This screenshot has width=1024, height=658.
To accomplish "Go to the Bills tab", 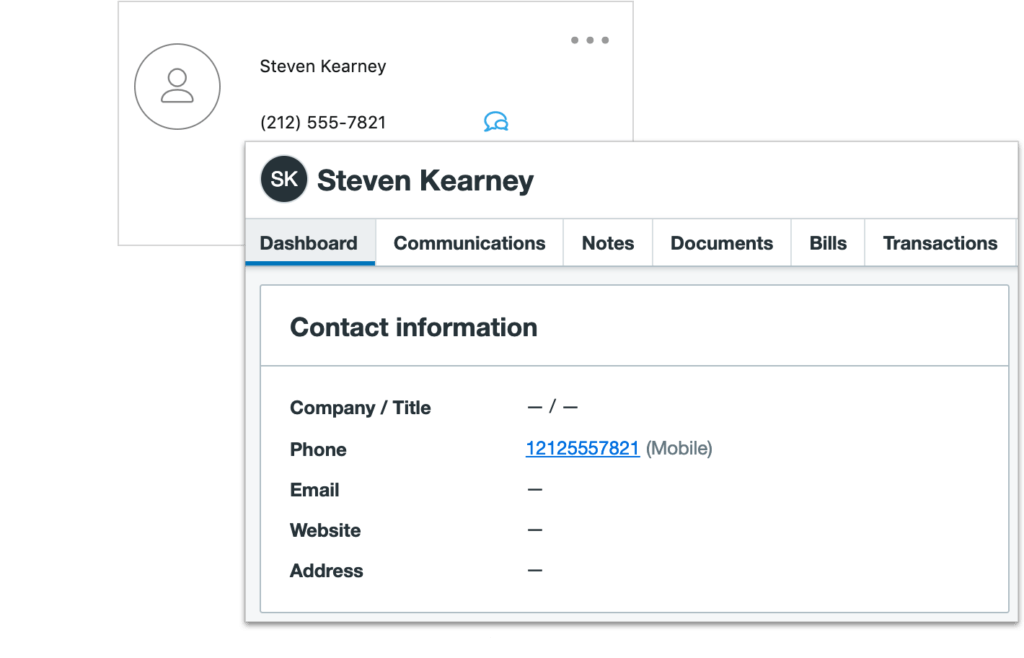I will click(x=827, y=242).
